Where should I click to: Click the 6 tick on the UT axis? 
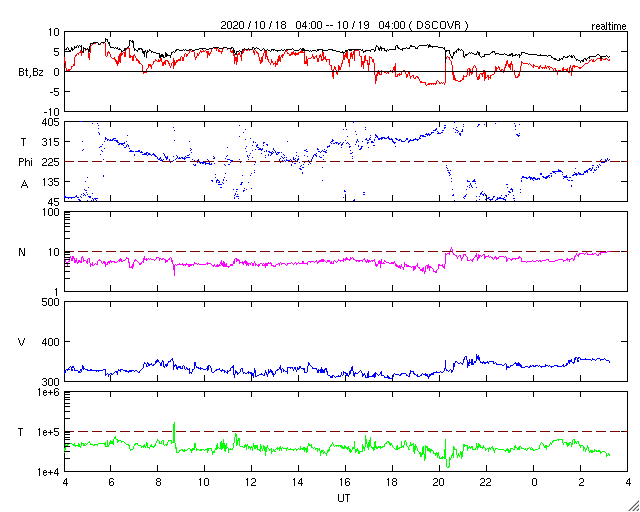coord(111,482)
